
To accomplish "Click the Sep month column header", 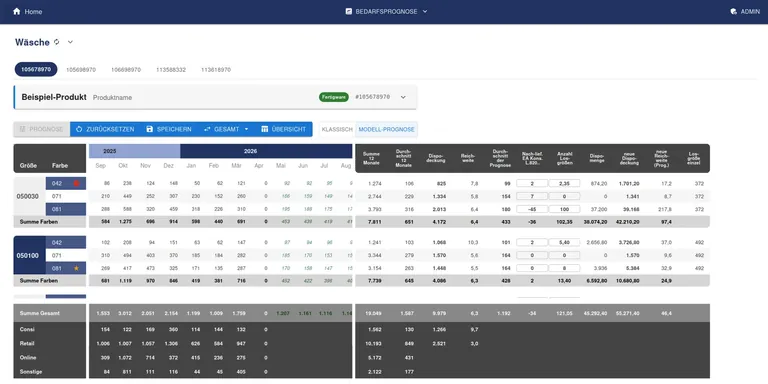I will tap(100, 166).
